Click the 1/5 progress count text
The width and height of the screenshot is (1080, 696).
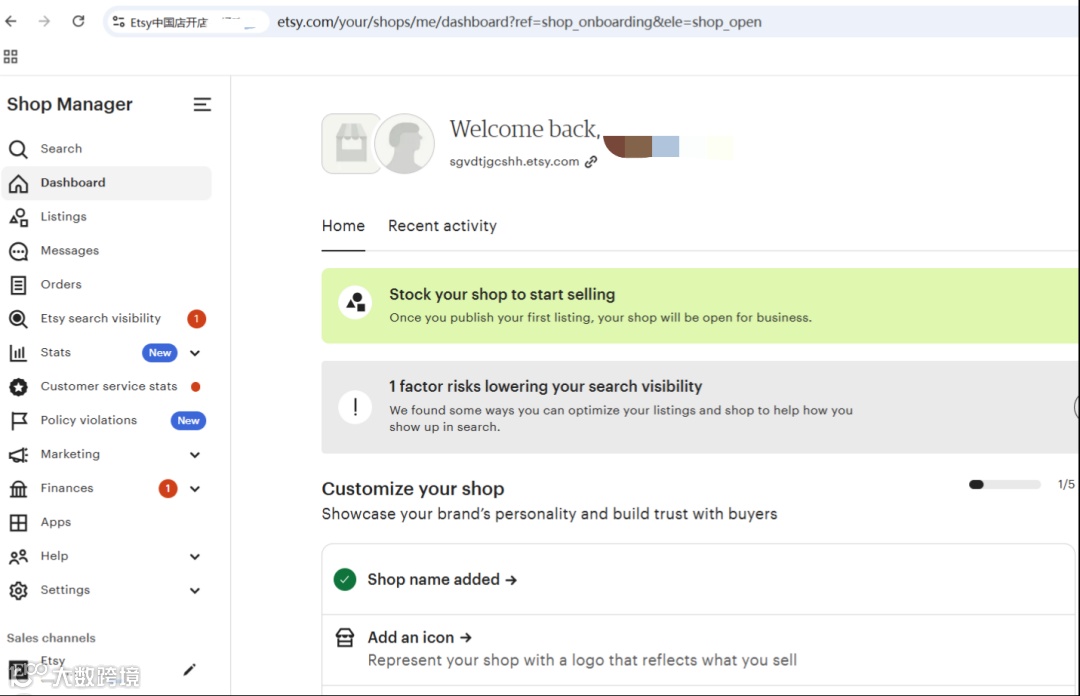(x=1066, y=484)
